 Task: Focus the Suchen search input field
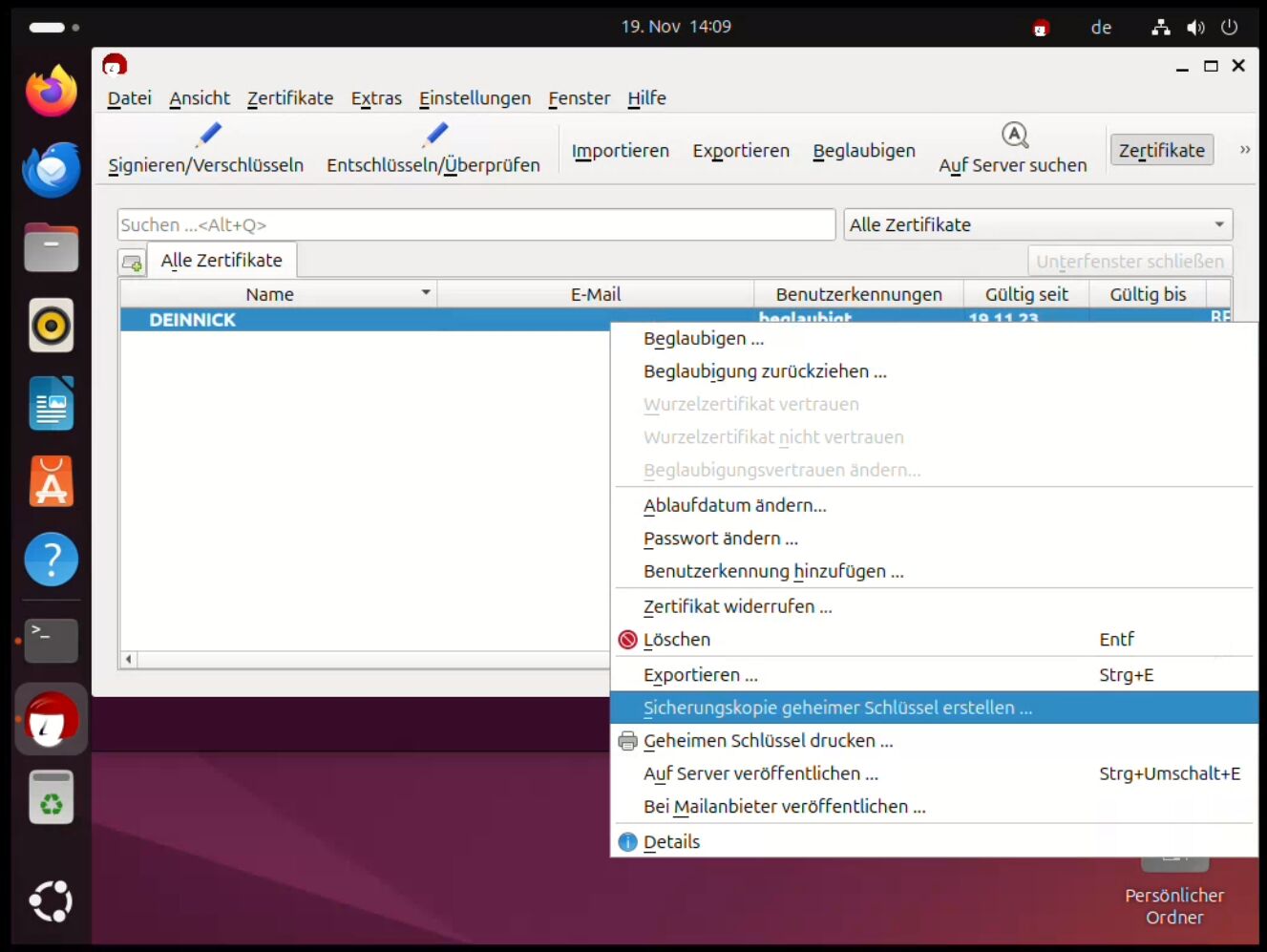point(475,224)
